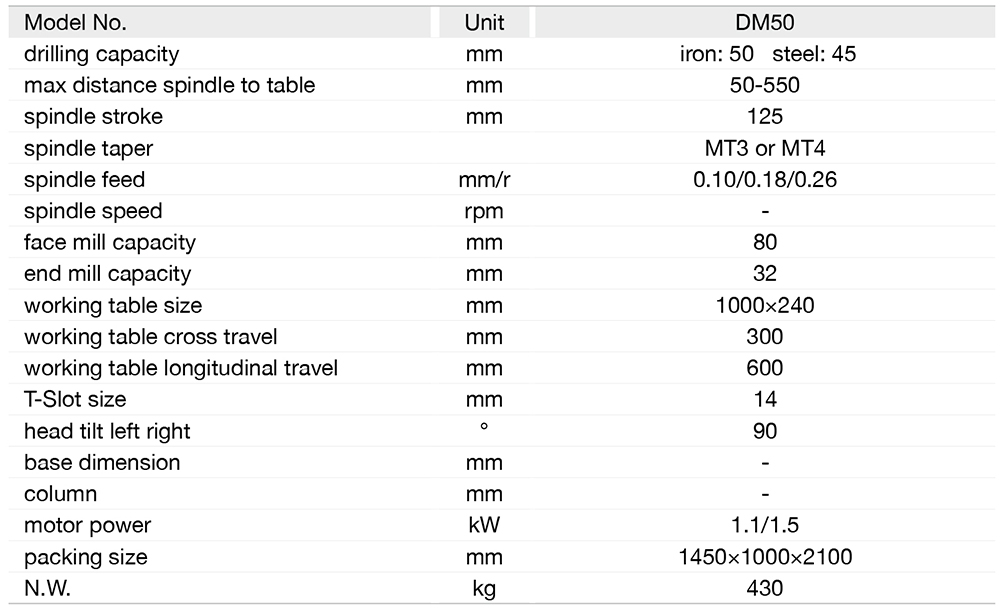The width and height of the screenshot is (1000, 609).
Task: Click the 0.10/0.18/0.26 spindle feed value
Action: (764, 180)
